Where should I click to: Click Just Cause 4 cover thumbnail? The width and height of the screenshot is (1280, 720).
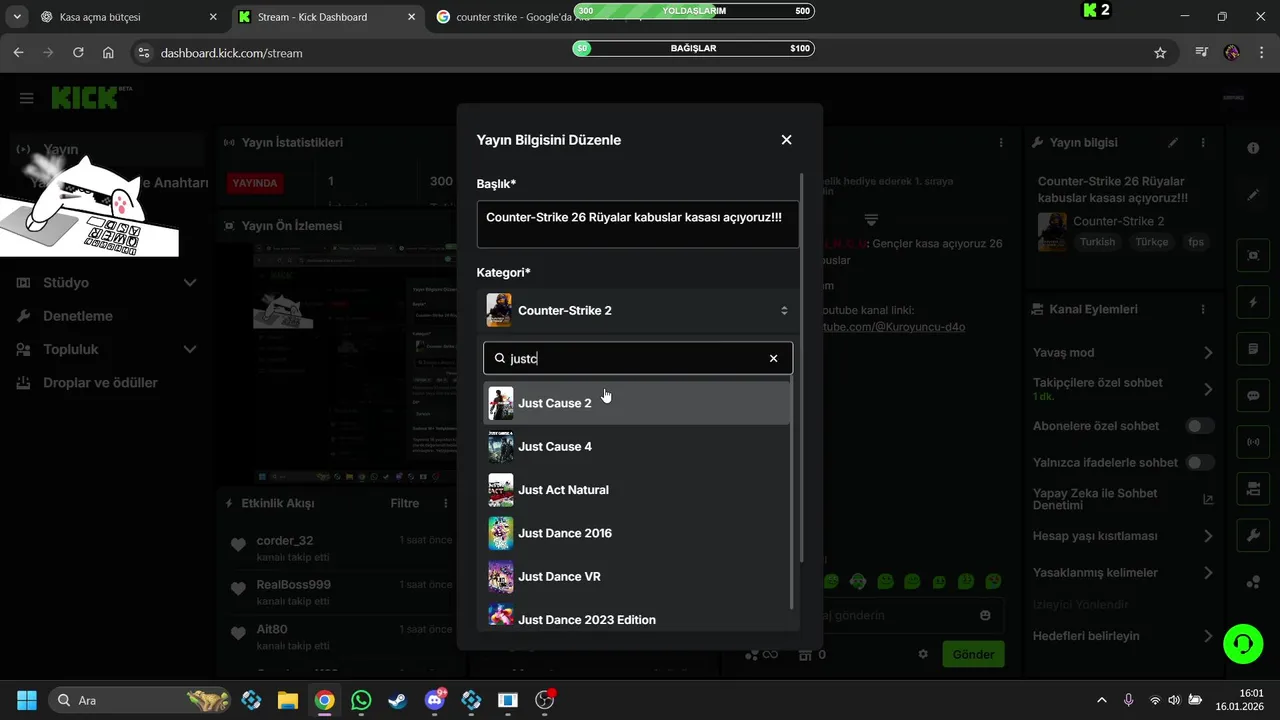click(501, 446)
